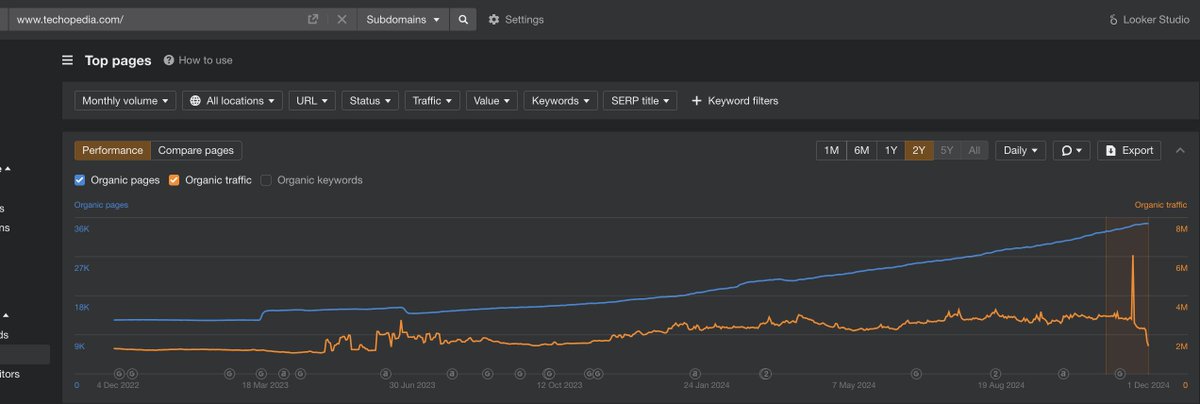Screen dimensions: 1200x404
Task: Switch to the Performance tab
Action: pyautogui.click(x=112, y=150)
